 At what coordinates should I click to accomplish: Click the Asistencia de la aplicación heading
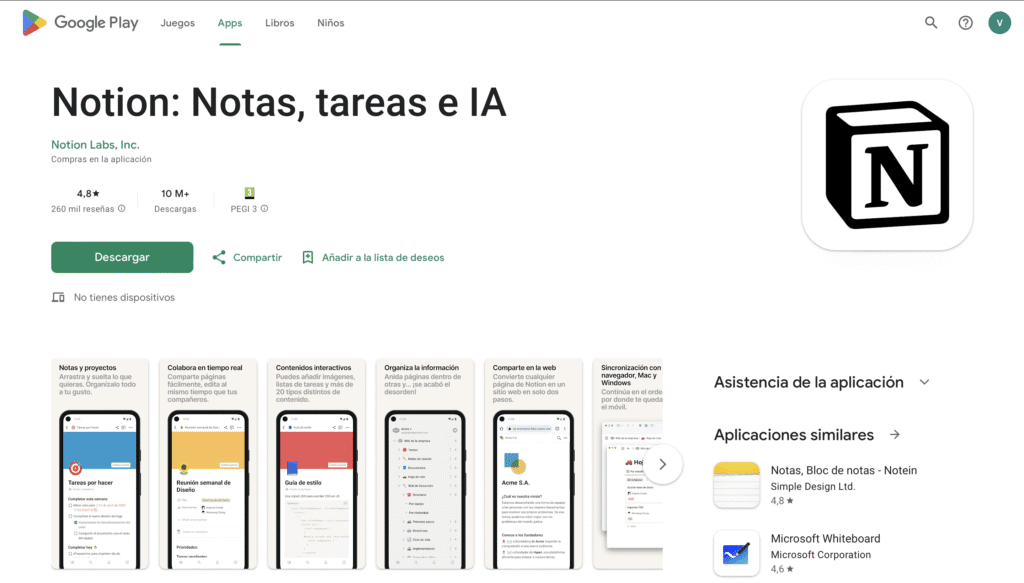pos(808,383)
